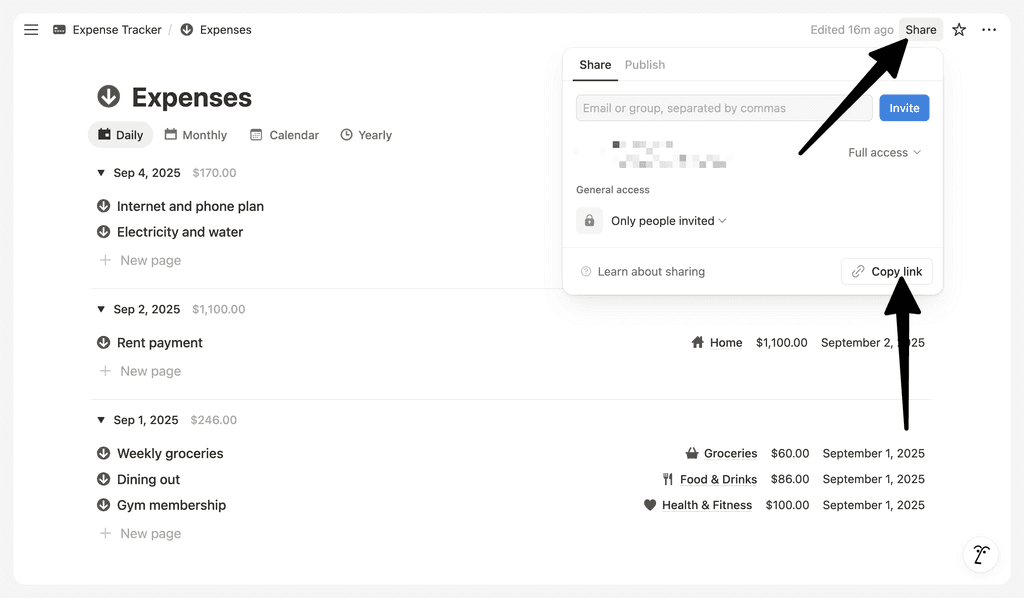1024x598 pixels.
Task: Change the Only people invited setting
Action: pos(668,220)
